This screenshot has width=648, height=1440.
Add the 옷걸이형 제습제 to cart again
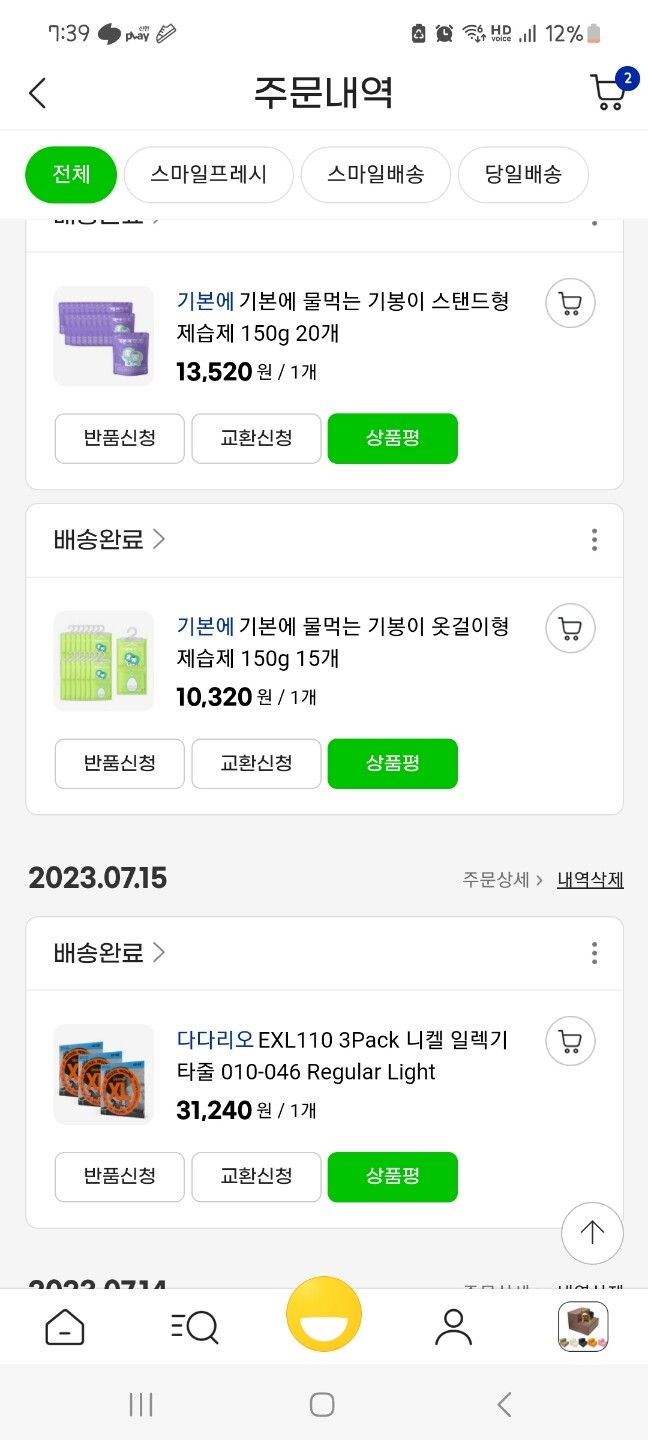tap(569, 628)
